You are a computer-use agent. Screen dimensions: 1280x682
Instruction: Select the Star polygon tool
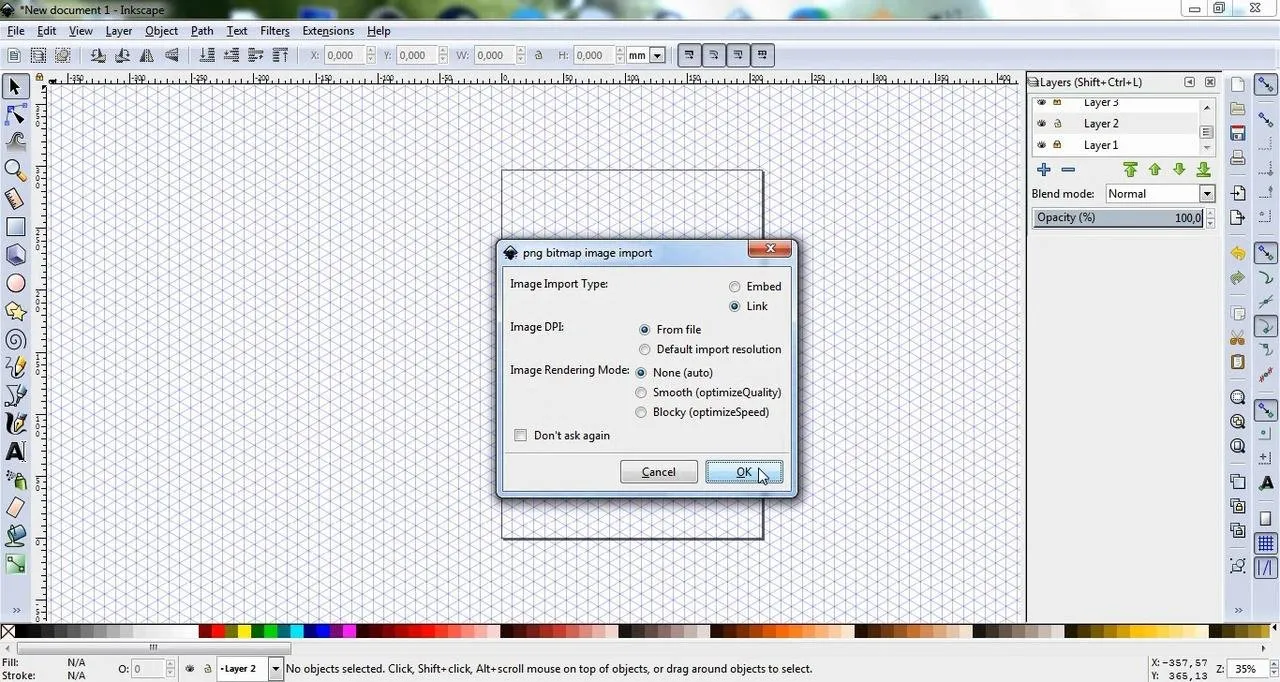pyautogui.click(x=15, y=312)
